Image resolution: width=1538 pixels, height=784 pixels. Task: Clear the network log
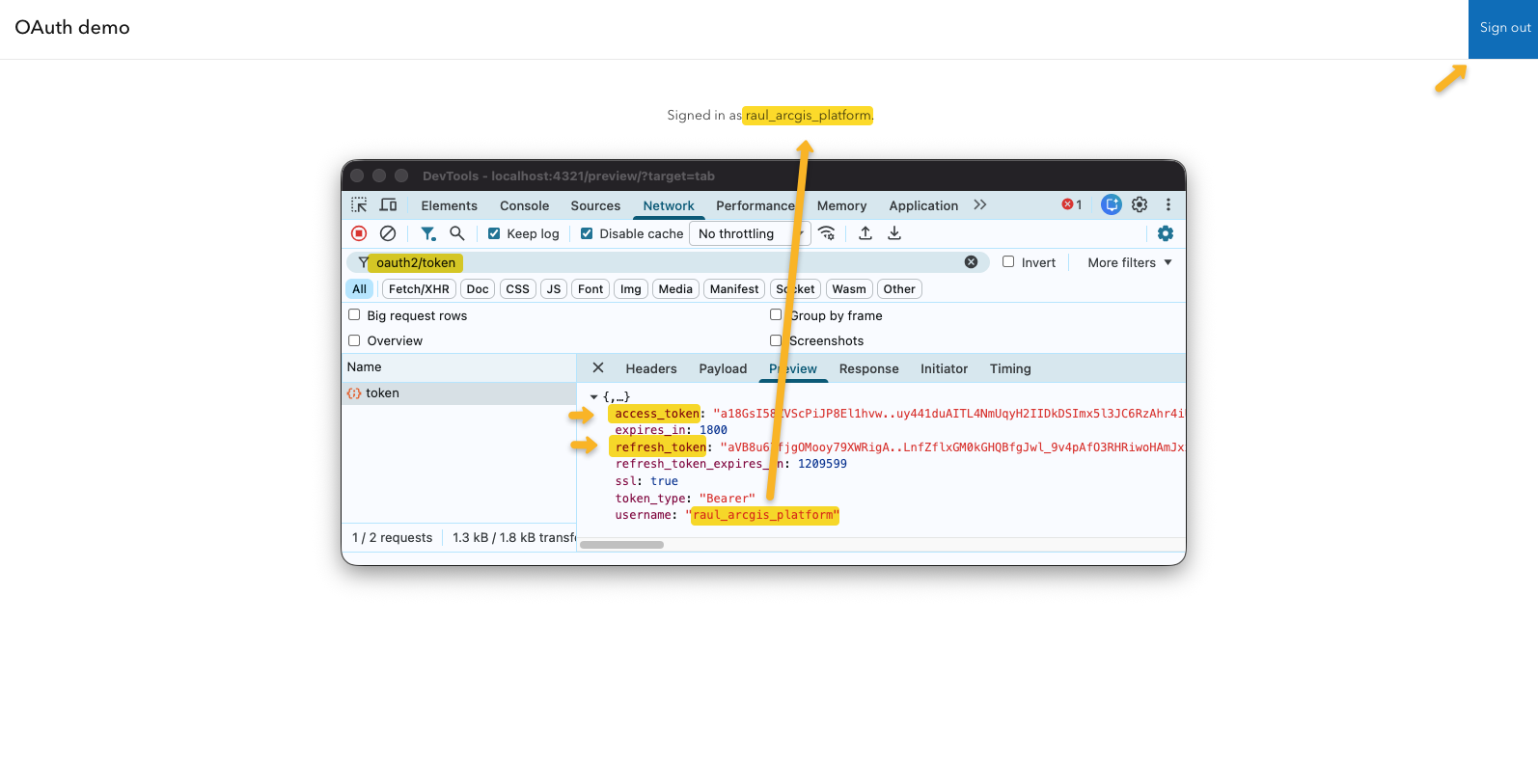coord(388,233)
